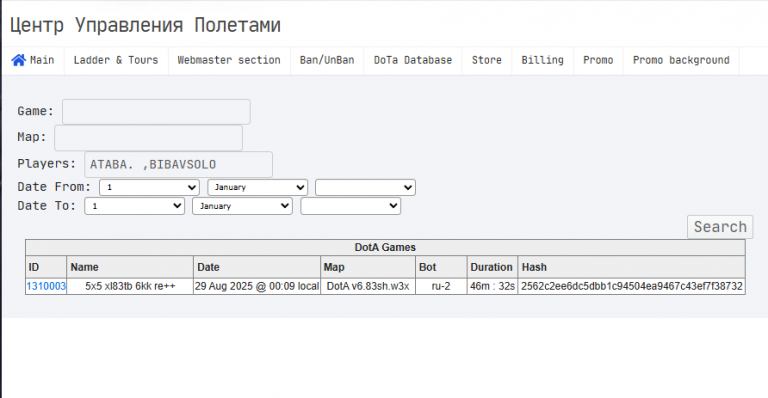Click the DotA Games table header
Image resolution: width=768 pixels, height=398 pixels.
click(385, 248)
